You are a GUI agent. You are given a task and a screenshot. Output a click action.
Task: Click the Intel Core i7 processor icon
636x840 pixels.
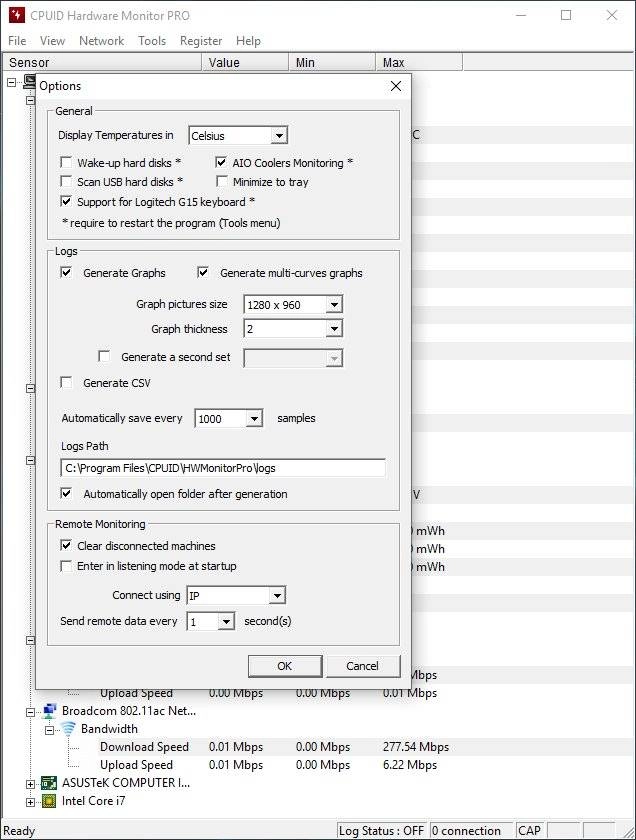coord(49,801)
